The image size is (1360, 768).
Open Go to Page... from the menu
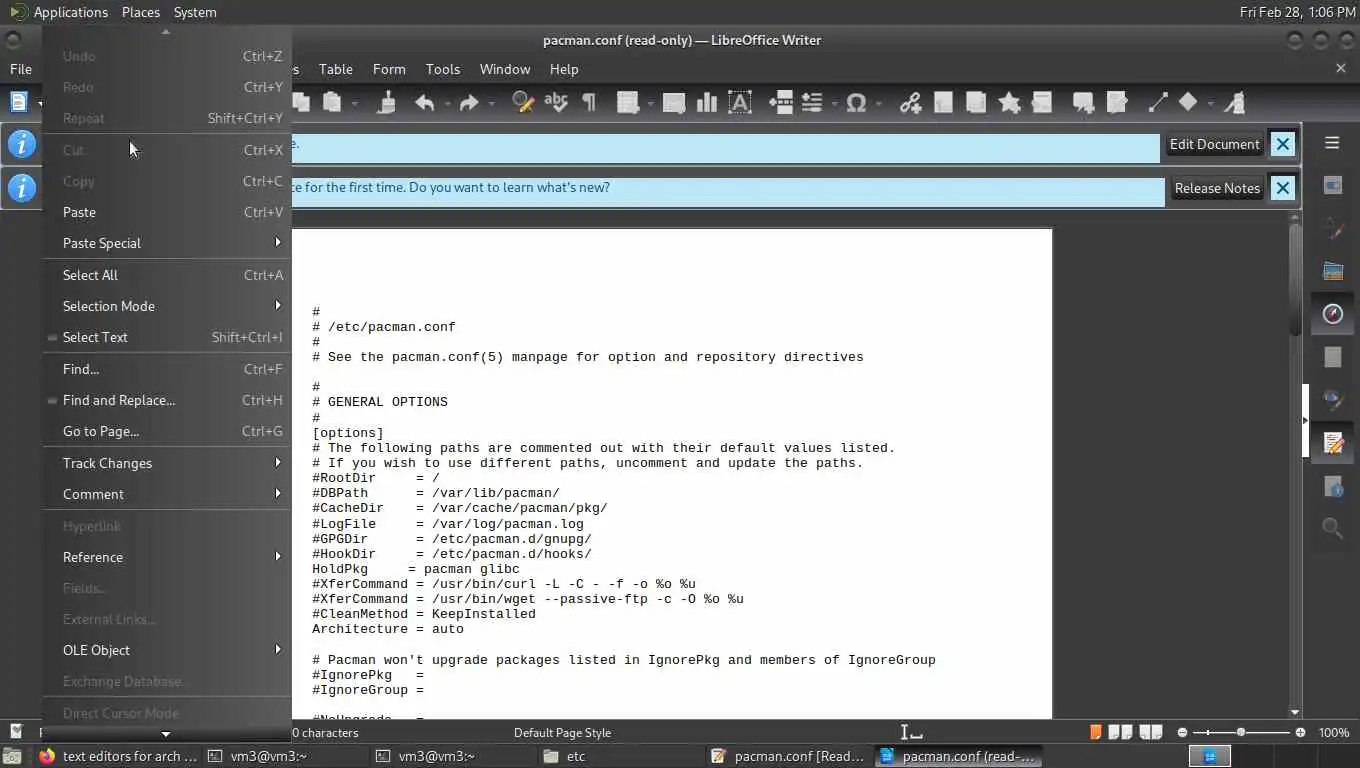pos(168,431)
